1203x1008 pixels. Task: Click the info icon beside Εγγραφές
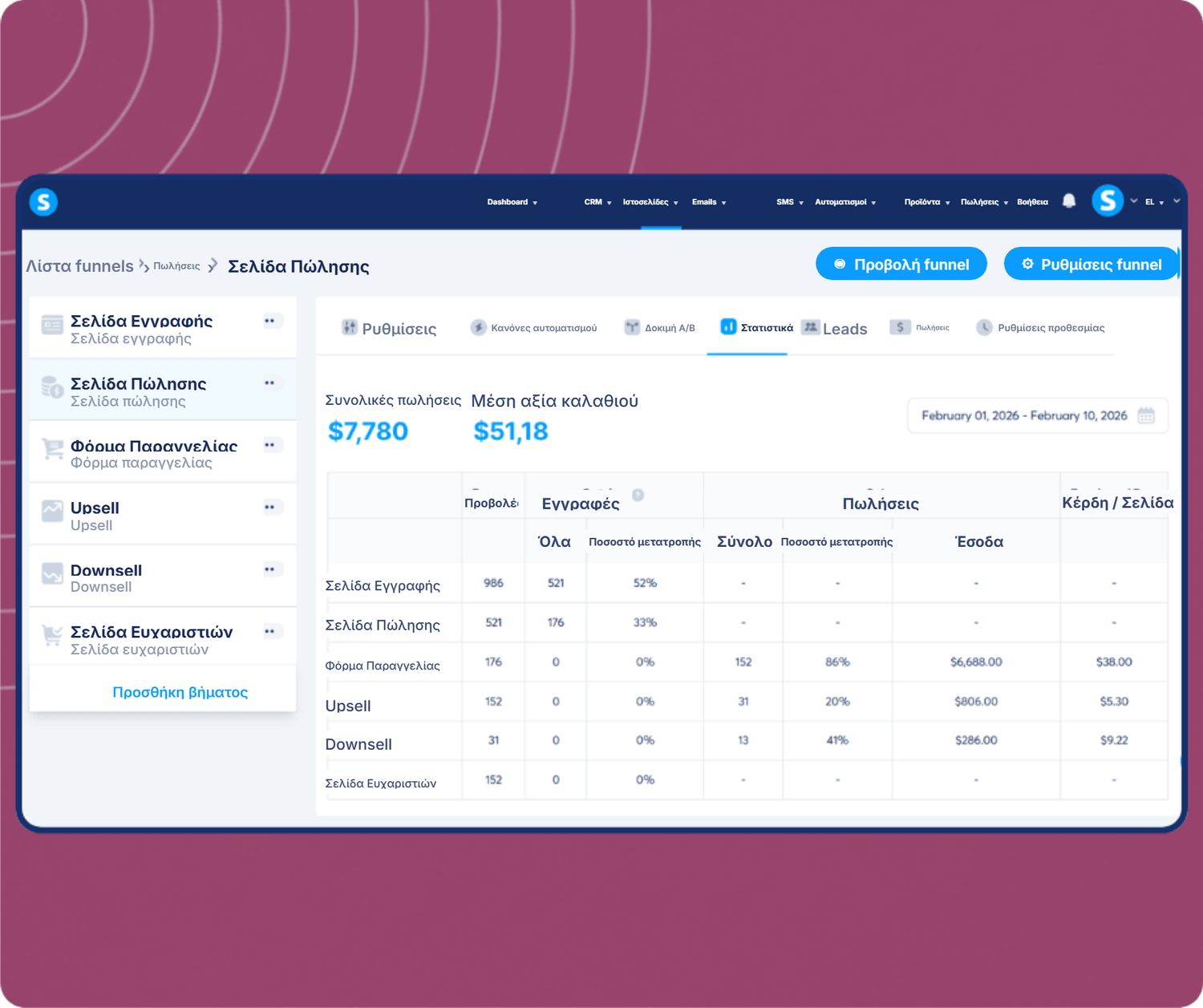(x=638, y=495)
